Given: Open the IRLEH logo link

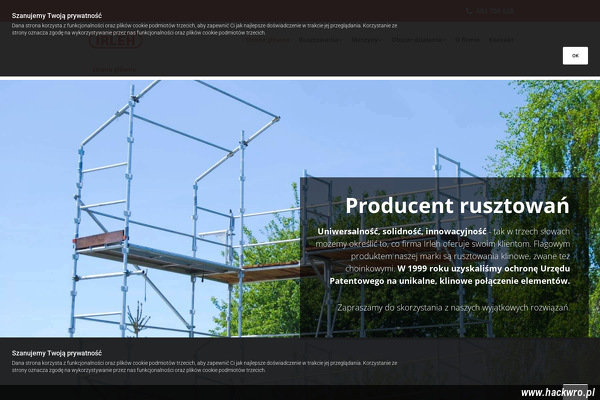Looking at the screenshot, I should (116, 40).
